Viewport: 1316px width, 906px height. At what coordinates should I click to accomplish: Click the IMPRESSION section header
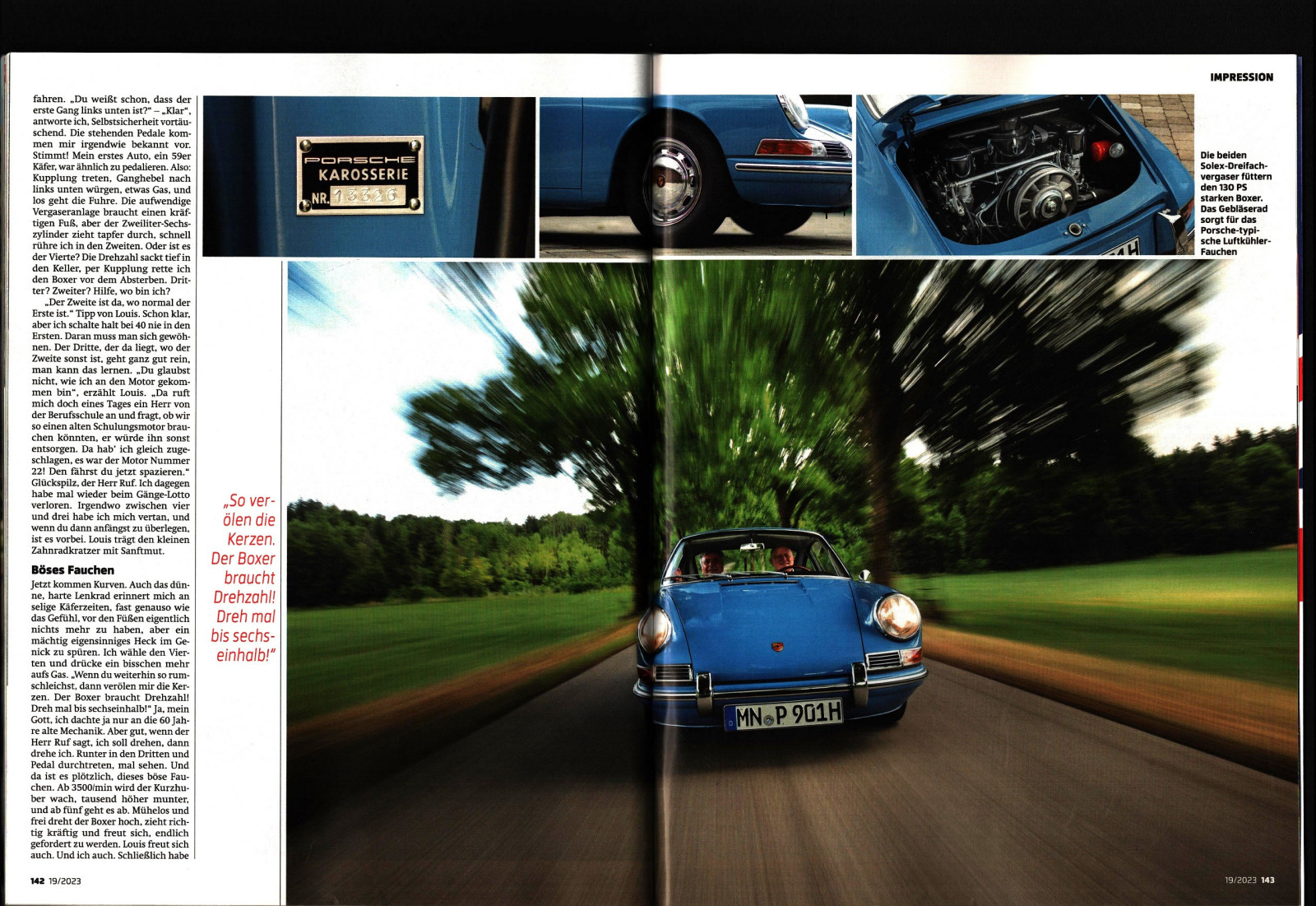click(x=1241, y=77)
